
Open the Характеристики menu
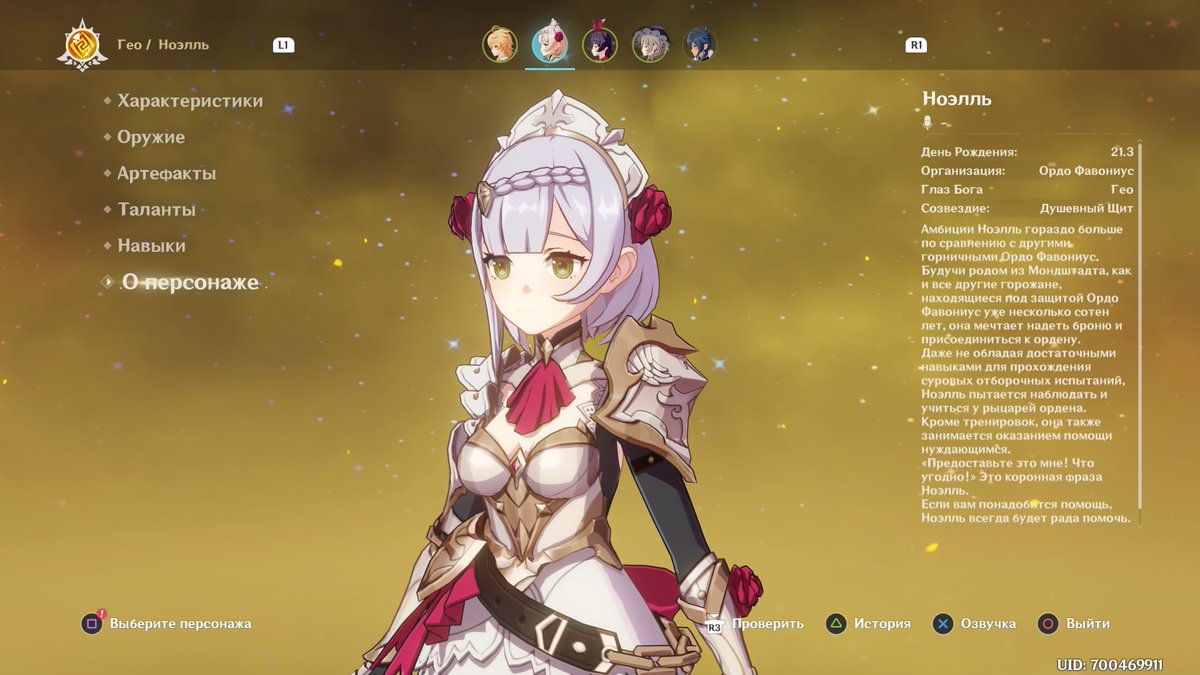tap(190, 101)
